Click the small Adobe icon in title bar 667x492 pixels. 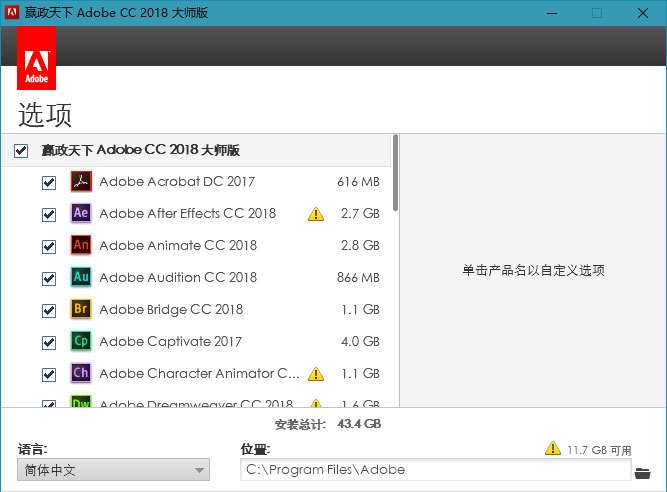pos(11,12)
